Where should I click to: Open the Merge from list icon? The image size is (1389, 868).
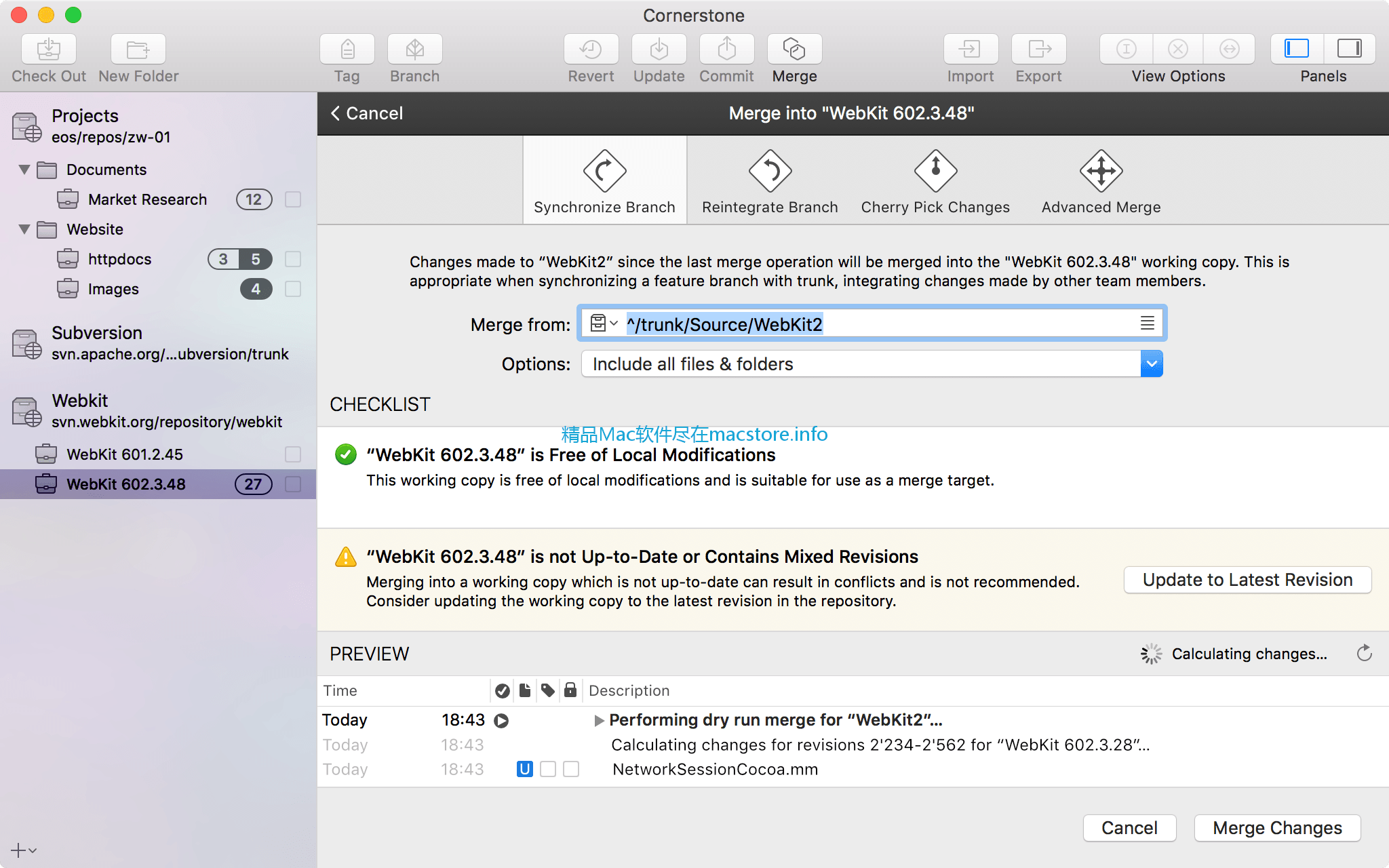coord(1147,323)
